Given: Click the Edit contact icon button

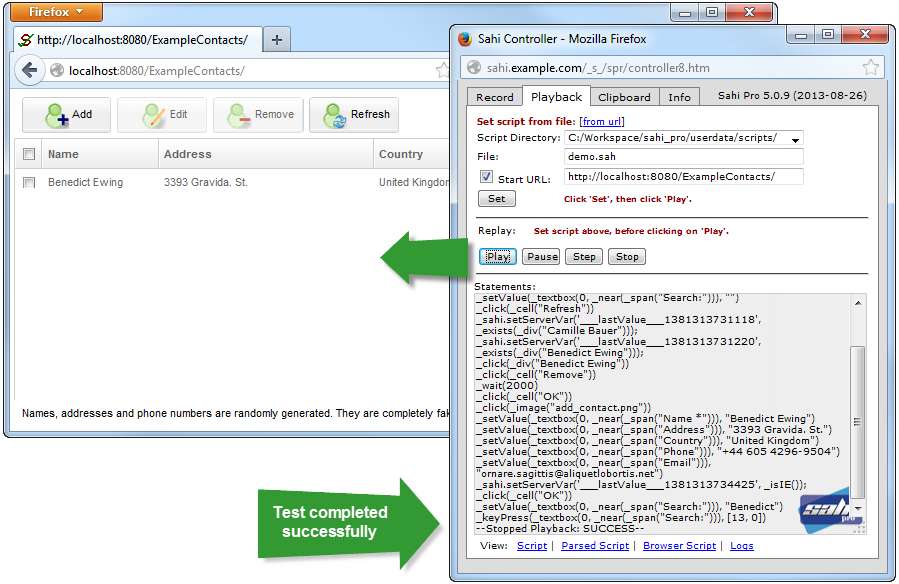Looking at the screenshot, I should point(162,115).
